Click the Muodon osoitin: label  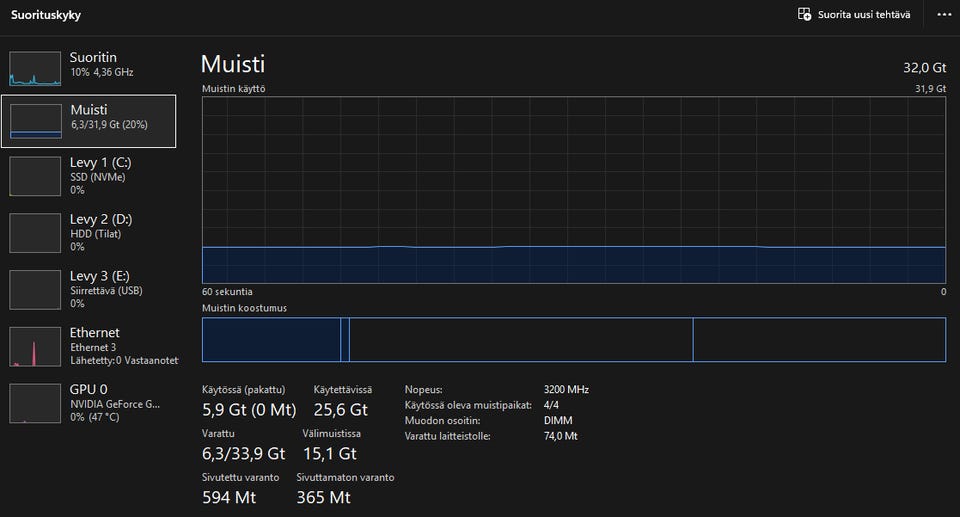pyautogui.click(x=443, y=421)
